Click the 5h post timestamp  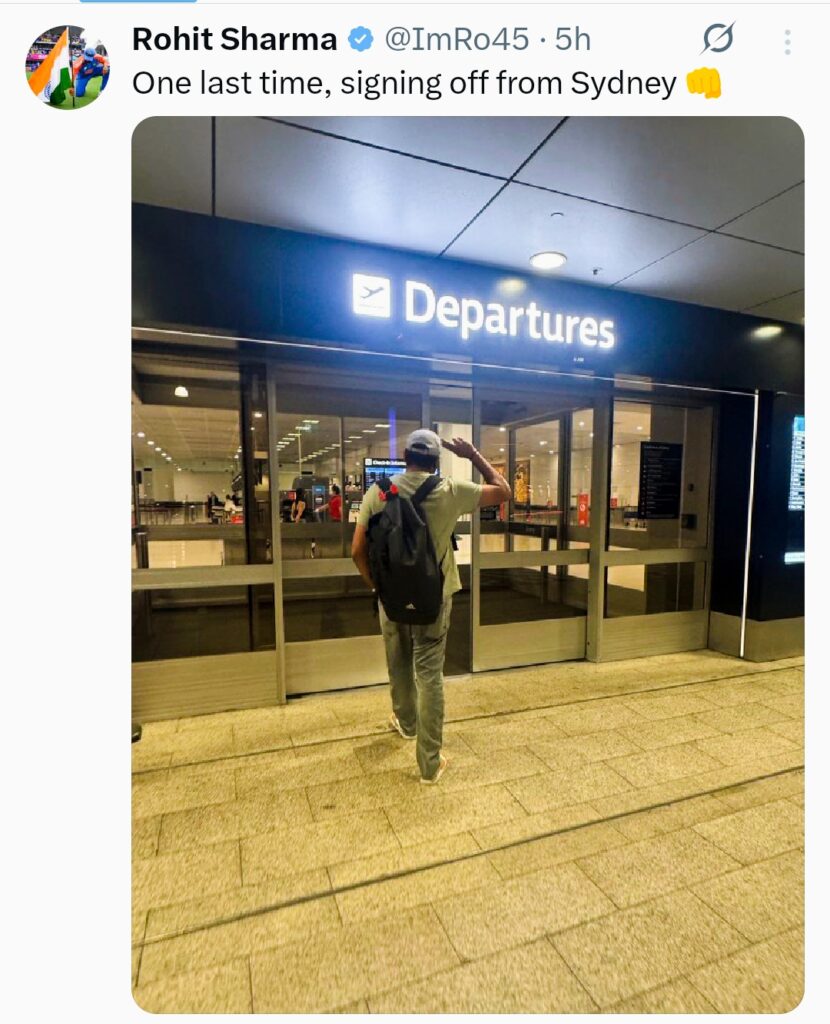(572, 39)
